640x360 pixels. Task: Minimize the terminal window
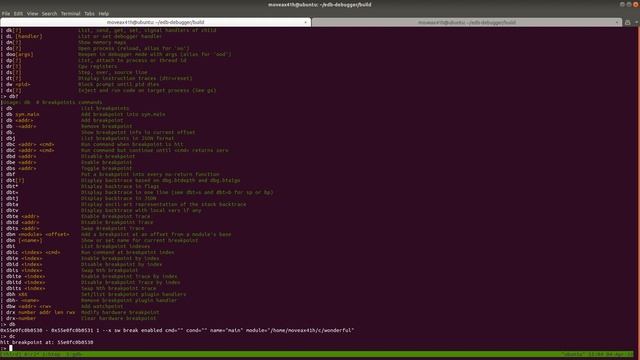622,4
